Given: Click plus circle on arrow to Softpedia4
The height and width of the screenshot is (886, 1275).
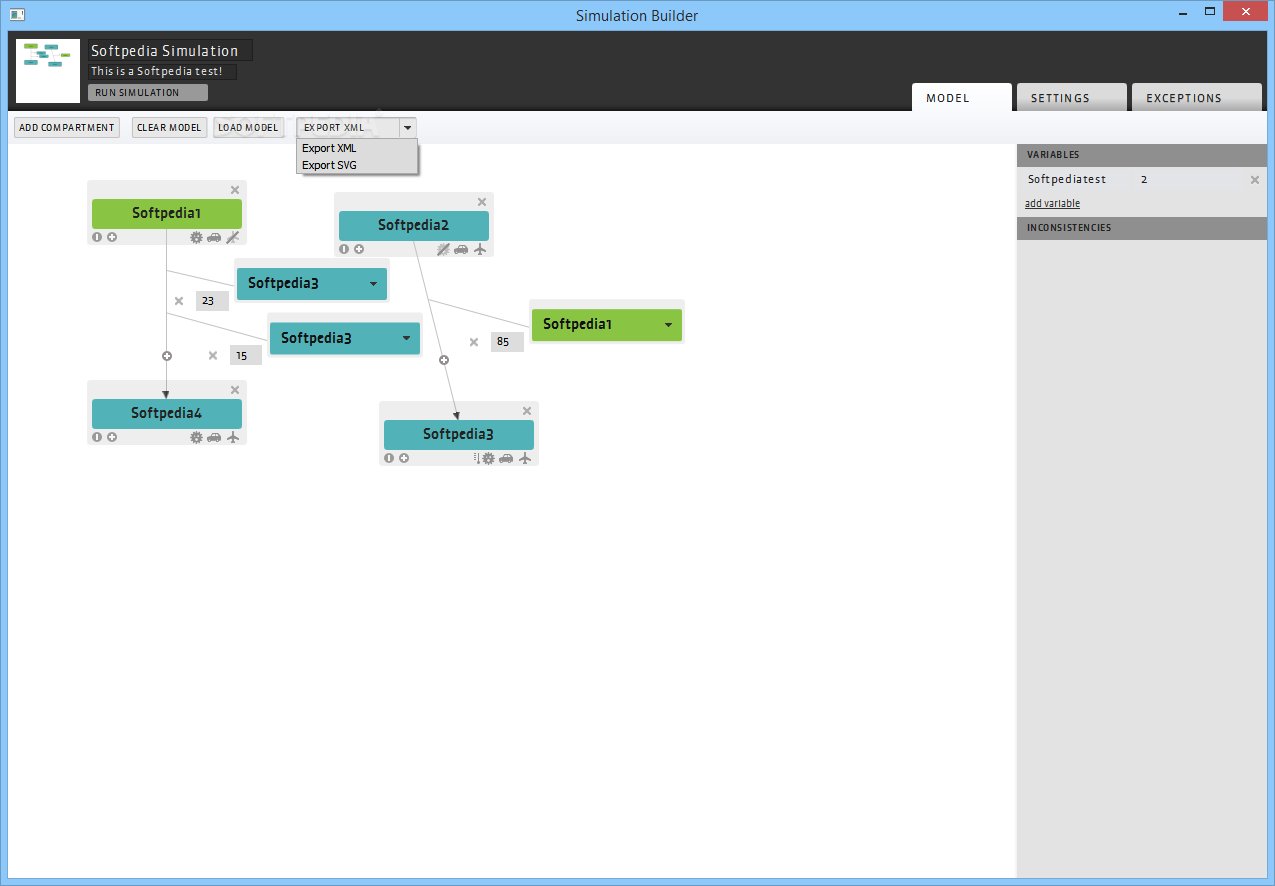Looking at the screenshot, I should pos(167,356).
